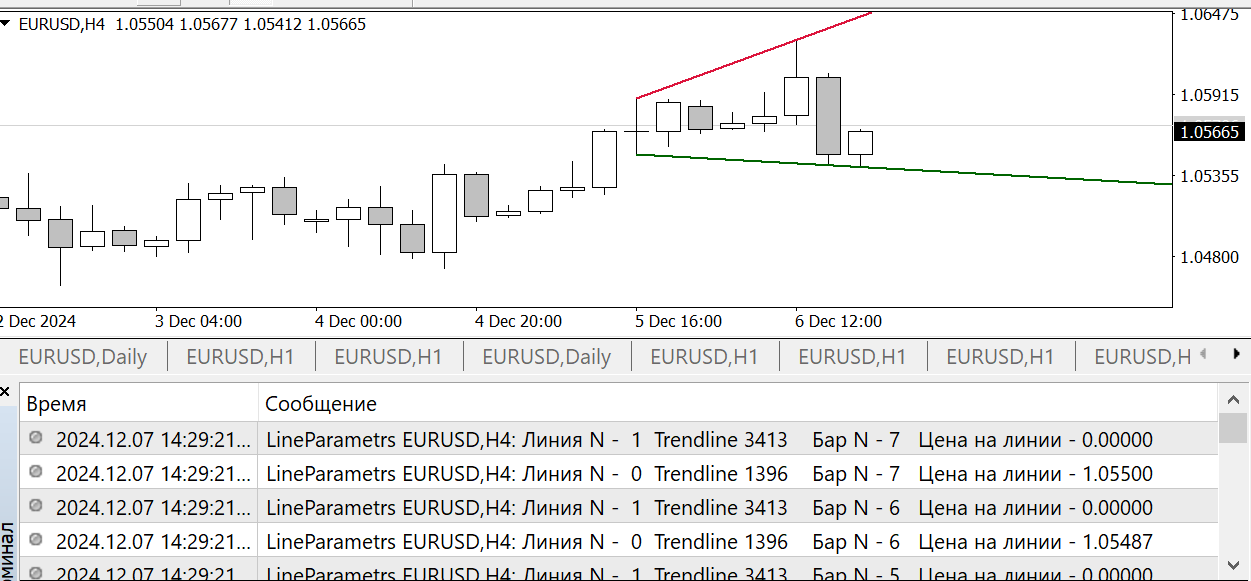Select the red upper trendline on the chart
This screenshot has height=581, width=1251.
click(x=754, y=55)
